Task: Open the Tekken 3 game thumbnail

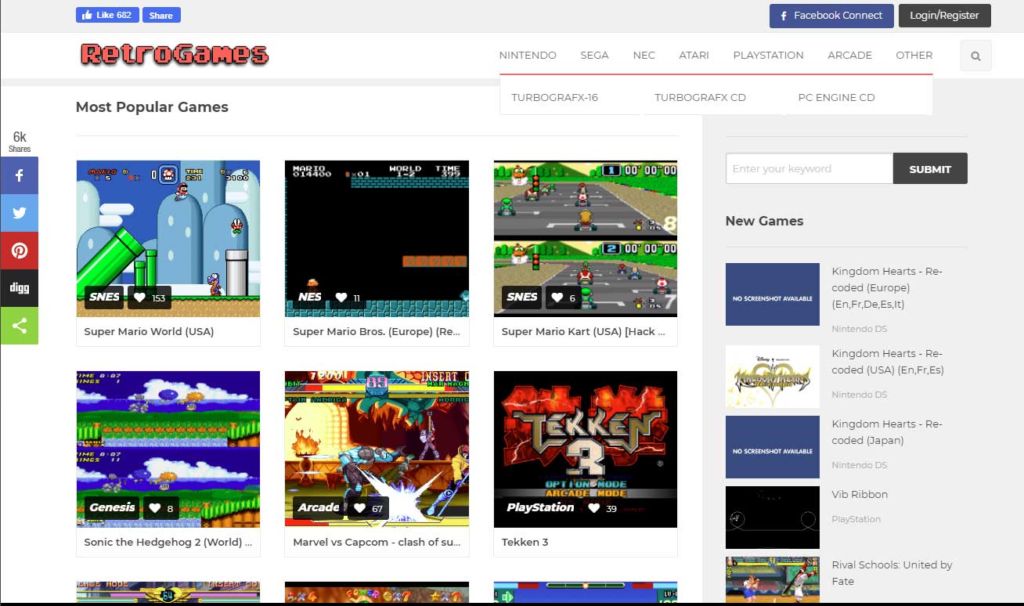Action: click(585, 449)
